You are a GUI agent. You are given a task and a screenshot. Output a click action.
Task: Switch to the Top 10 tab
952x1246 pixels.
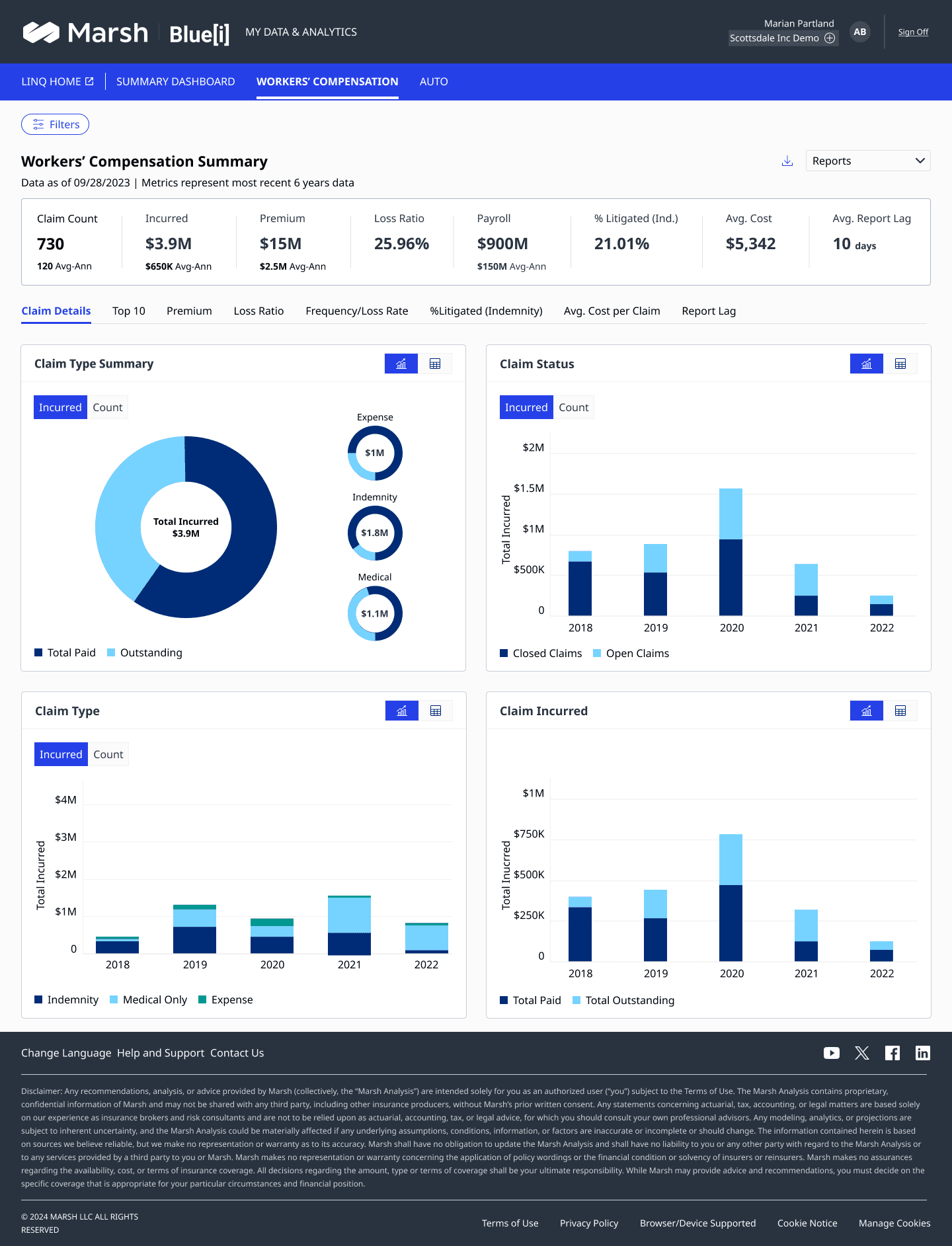click(129, 311)
